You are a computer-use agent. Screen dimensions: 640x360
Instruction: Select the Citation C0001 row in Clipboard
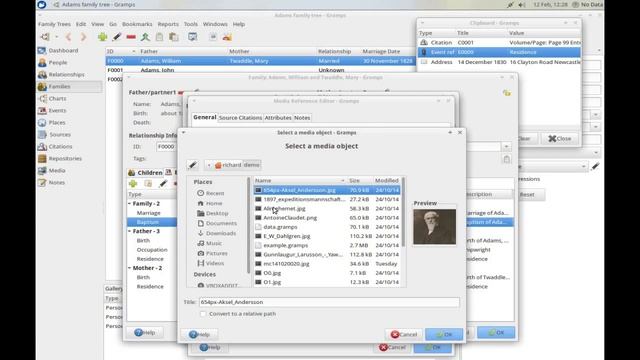click(499, 42)
